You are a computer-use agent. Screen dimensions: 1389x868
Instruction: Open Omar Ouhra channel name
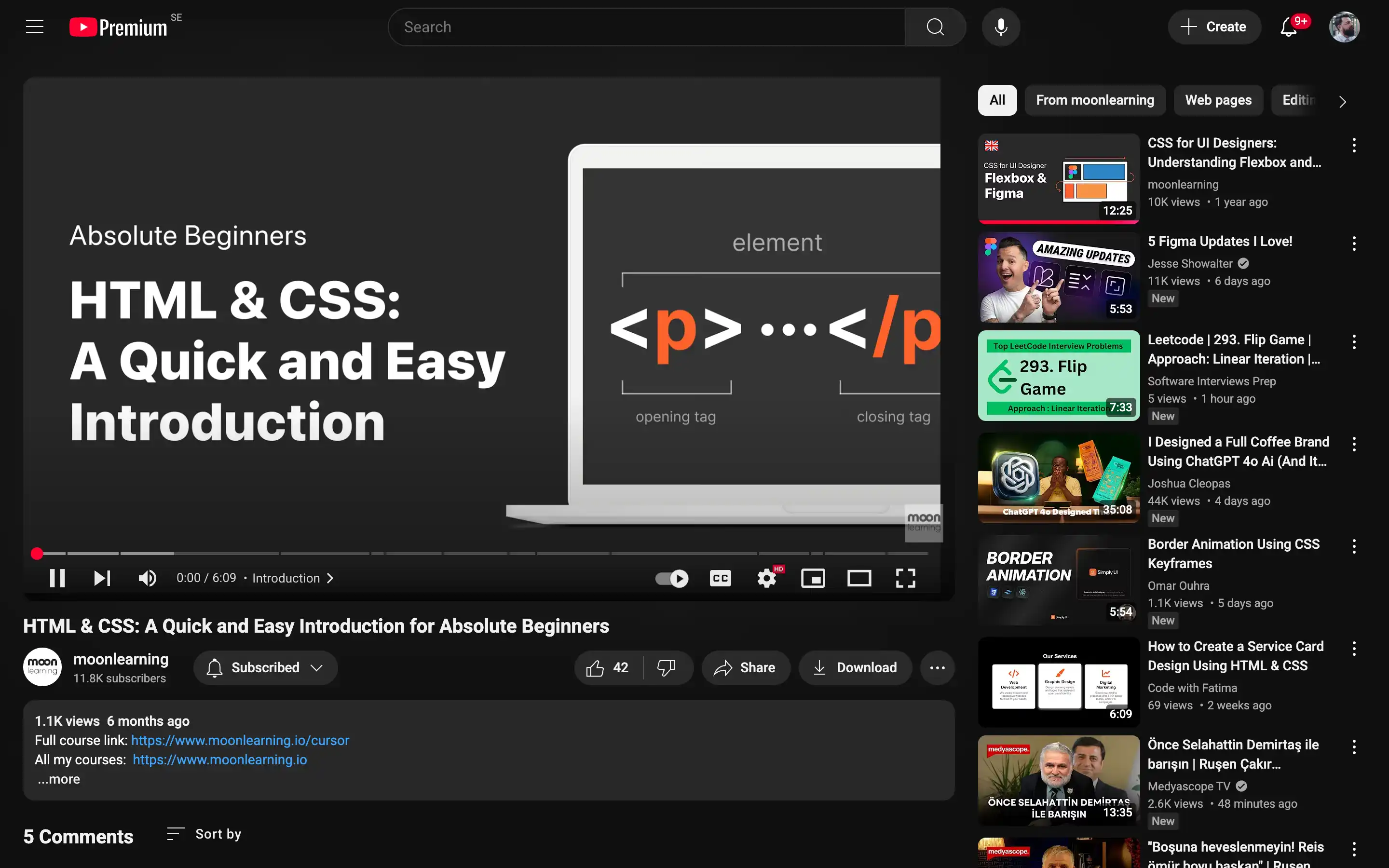pyautogui.click(x=1178, y=585)
